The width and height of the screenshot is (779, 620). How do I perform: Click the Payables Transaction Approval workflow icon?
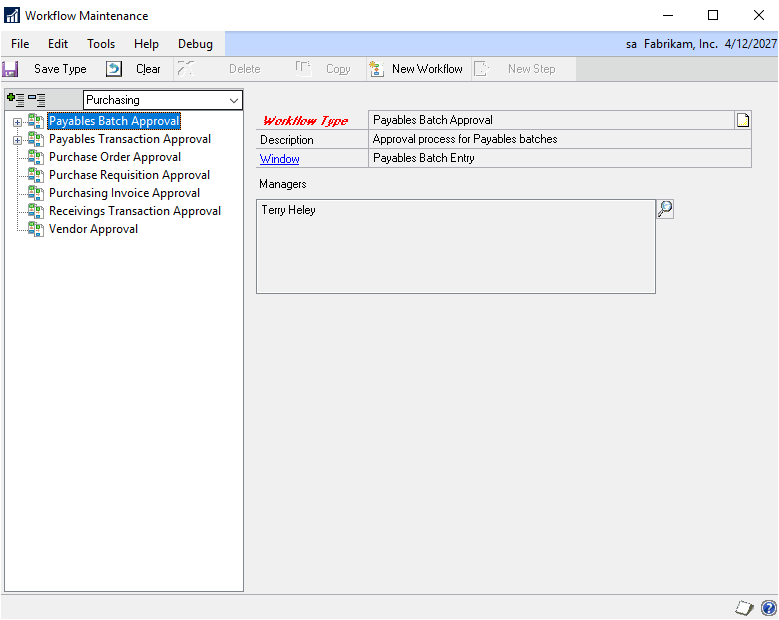coord(36,139)
